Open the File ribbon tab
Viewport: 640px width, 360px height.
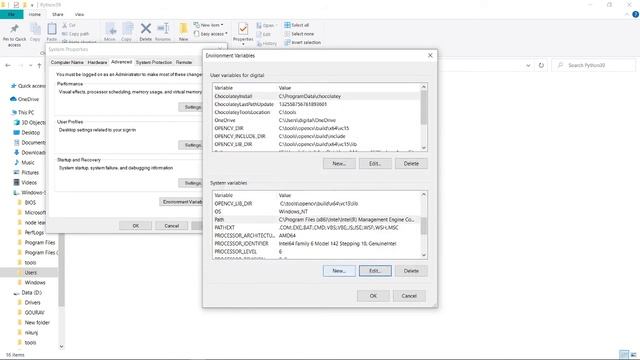[11, 14]
